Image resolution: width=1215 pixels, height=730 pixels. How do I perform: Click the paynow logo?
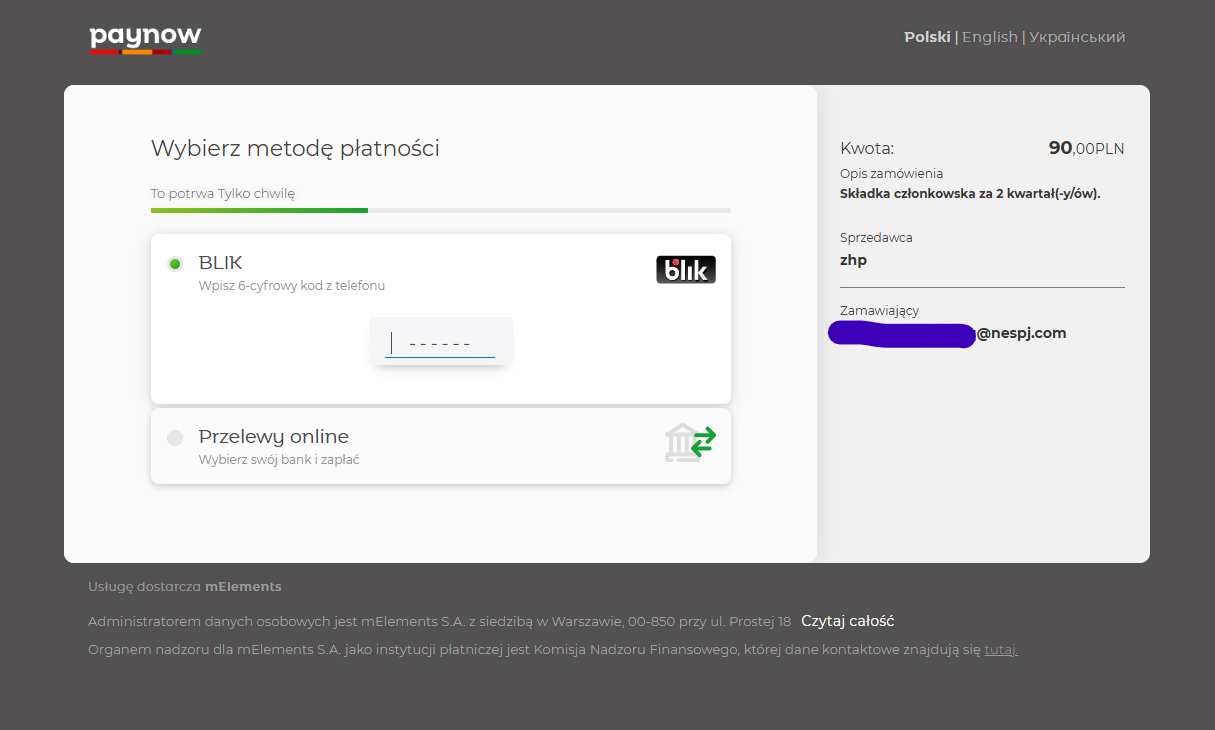click(x=145, y=39)
